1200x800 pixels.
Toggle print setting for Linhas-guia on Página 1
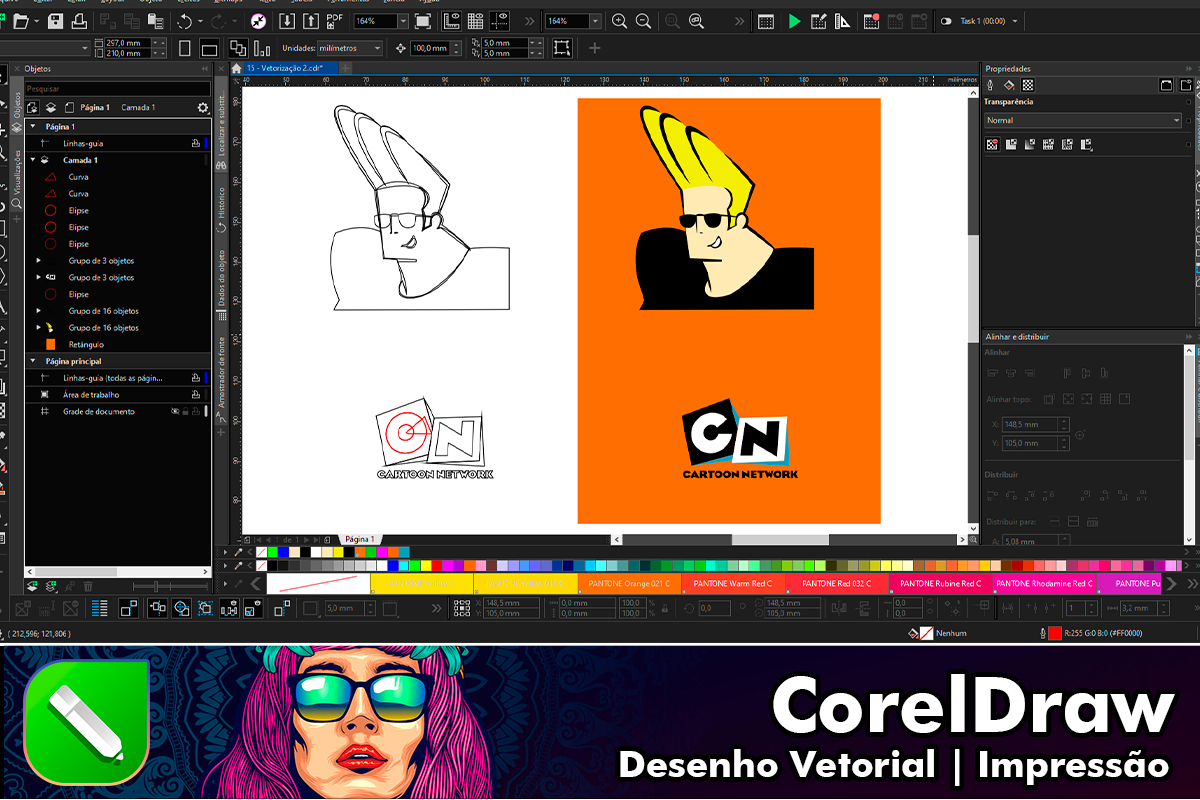coord(196,144)
